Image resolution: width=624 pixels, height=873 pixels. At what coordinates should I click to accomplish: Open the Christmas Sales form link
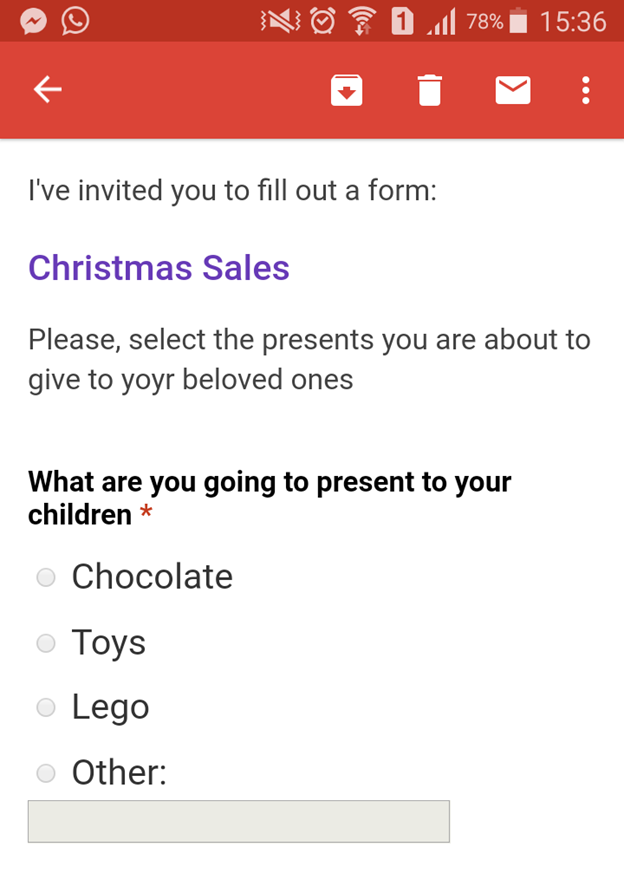158,268
